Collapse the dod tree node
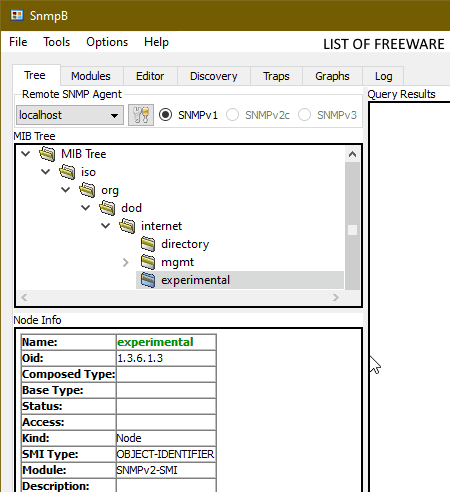 point(86,208)
